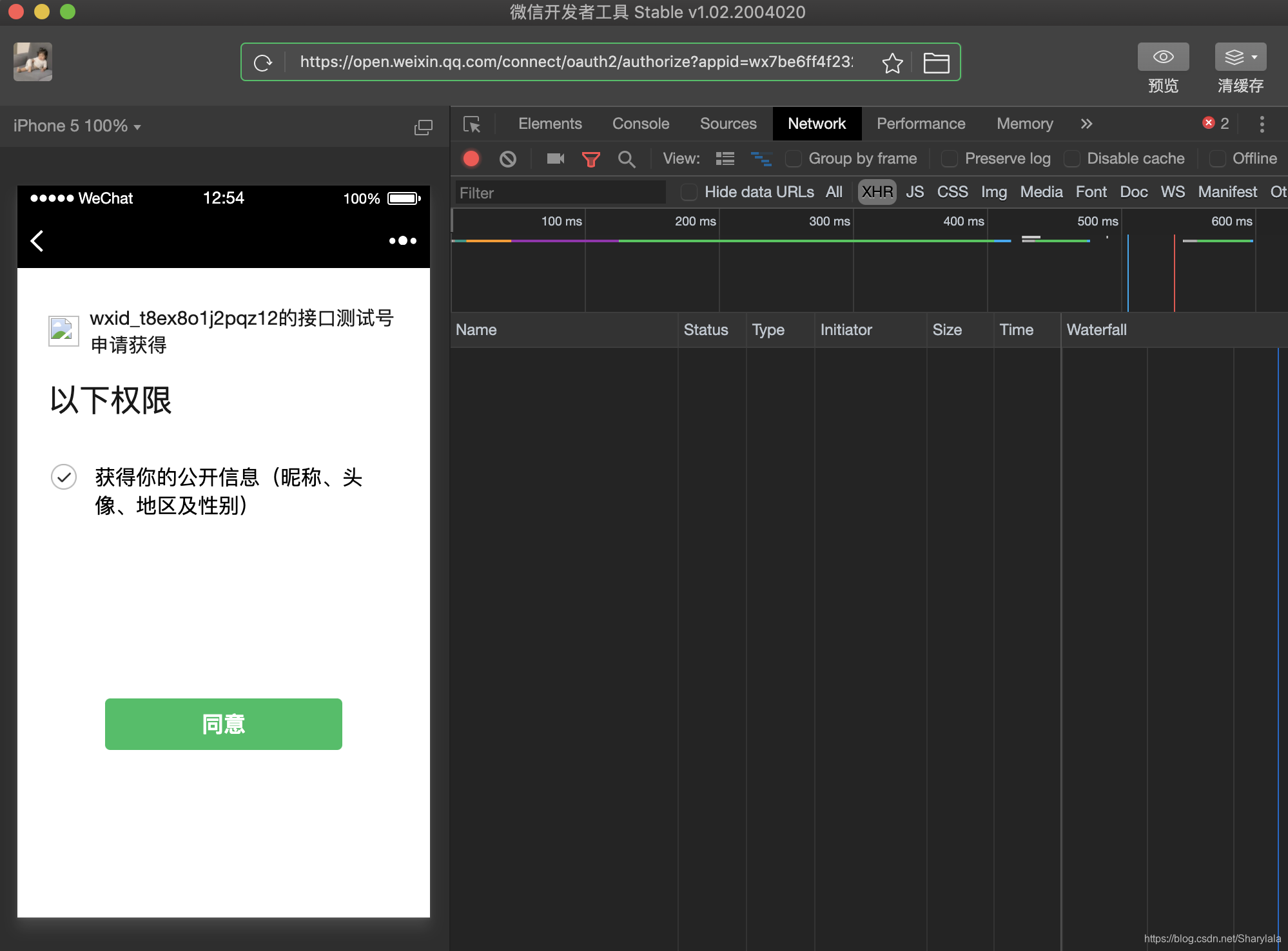
Task: Reload the page with refresh icon
Action: click(x=263, y=62)
